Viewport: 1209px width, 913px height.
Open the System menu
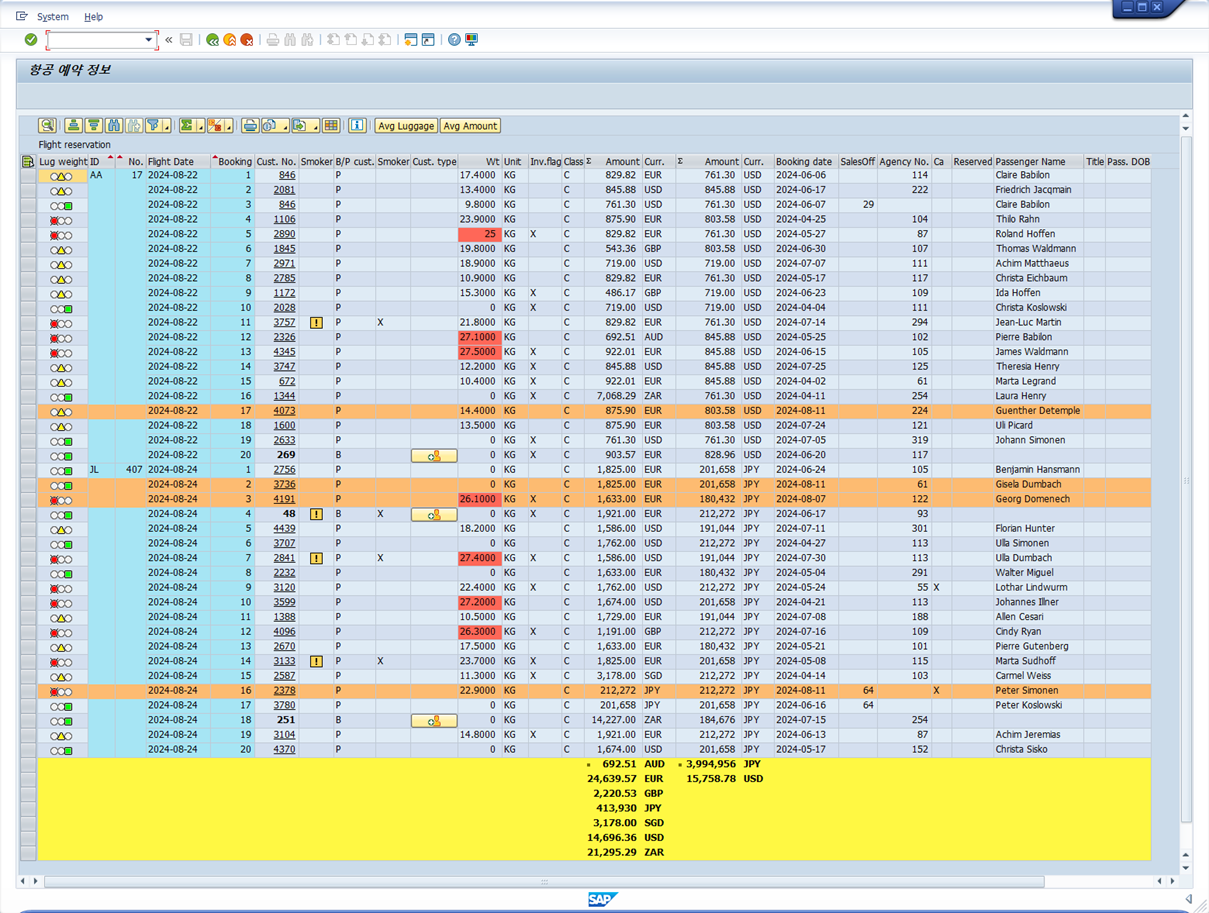(x=53, y=17)
